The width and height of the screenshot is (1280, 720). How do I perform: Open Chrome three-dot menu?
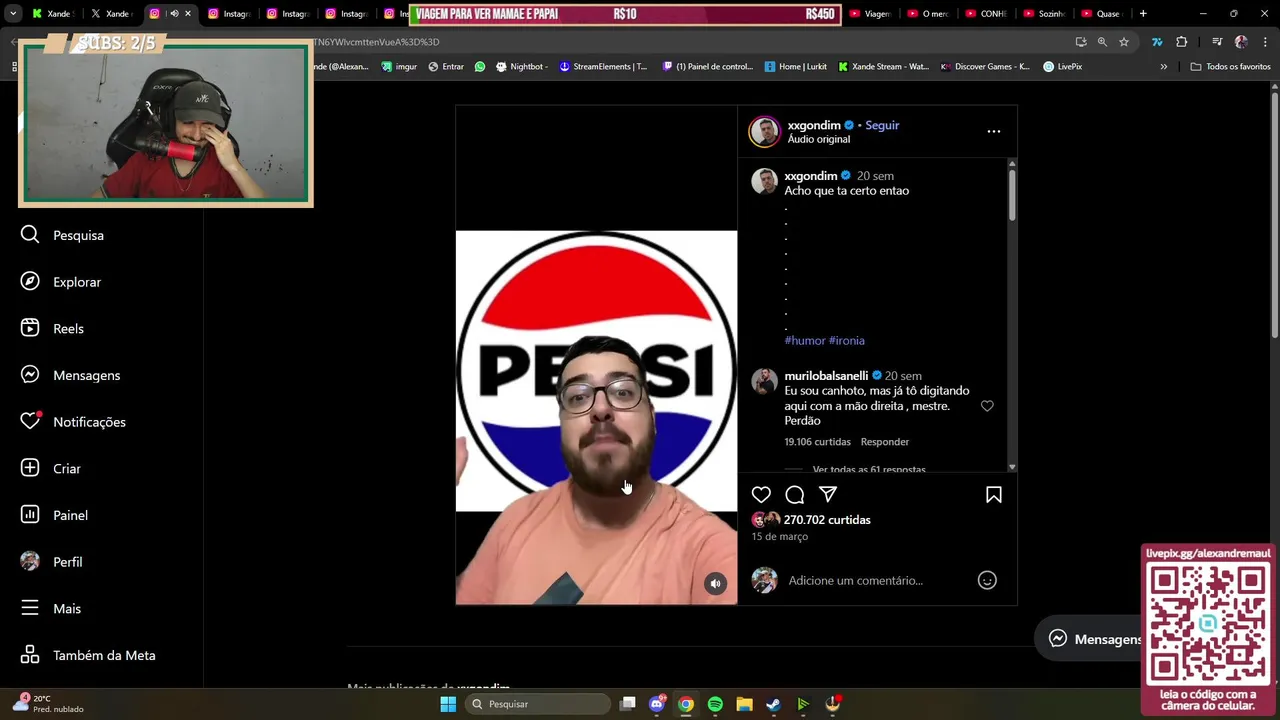pyautogui.click(x=1265, y=42)
